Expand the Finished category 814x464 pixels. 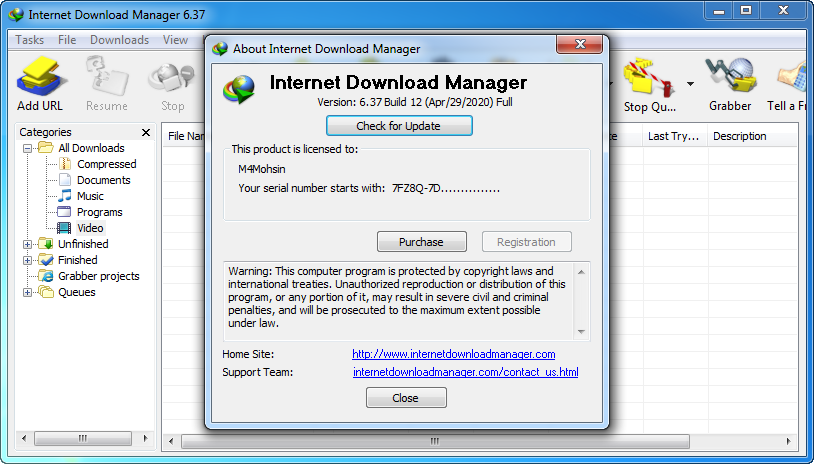(28, 261)
